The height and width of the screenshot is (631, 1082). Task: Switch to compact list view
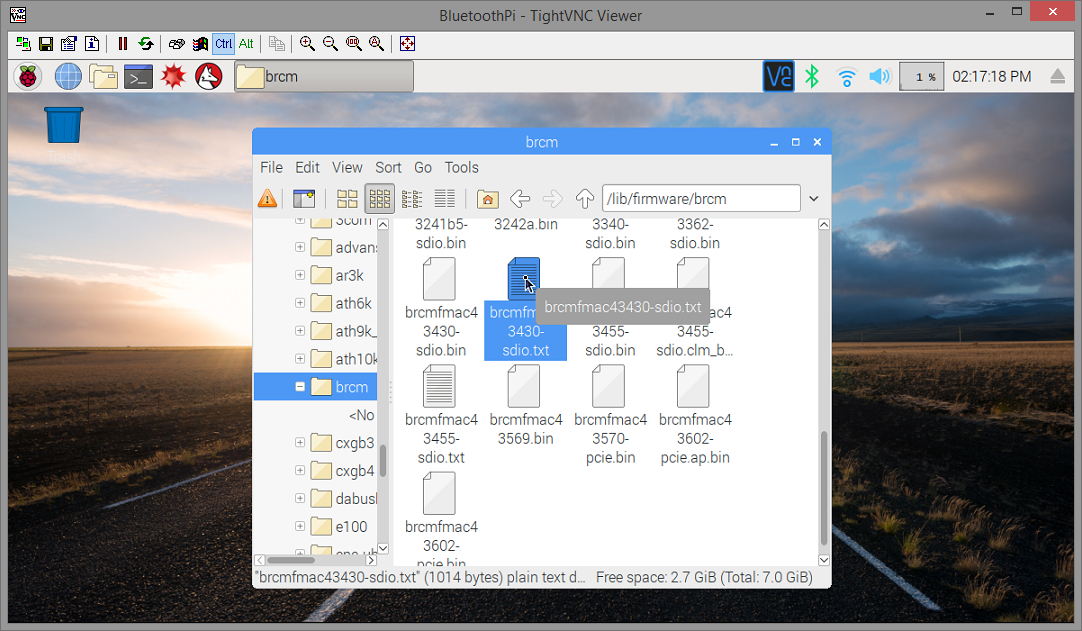(x=412, y=199)
